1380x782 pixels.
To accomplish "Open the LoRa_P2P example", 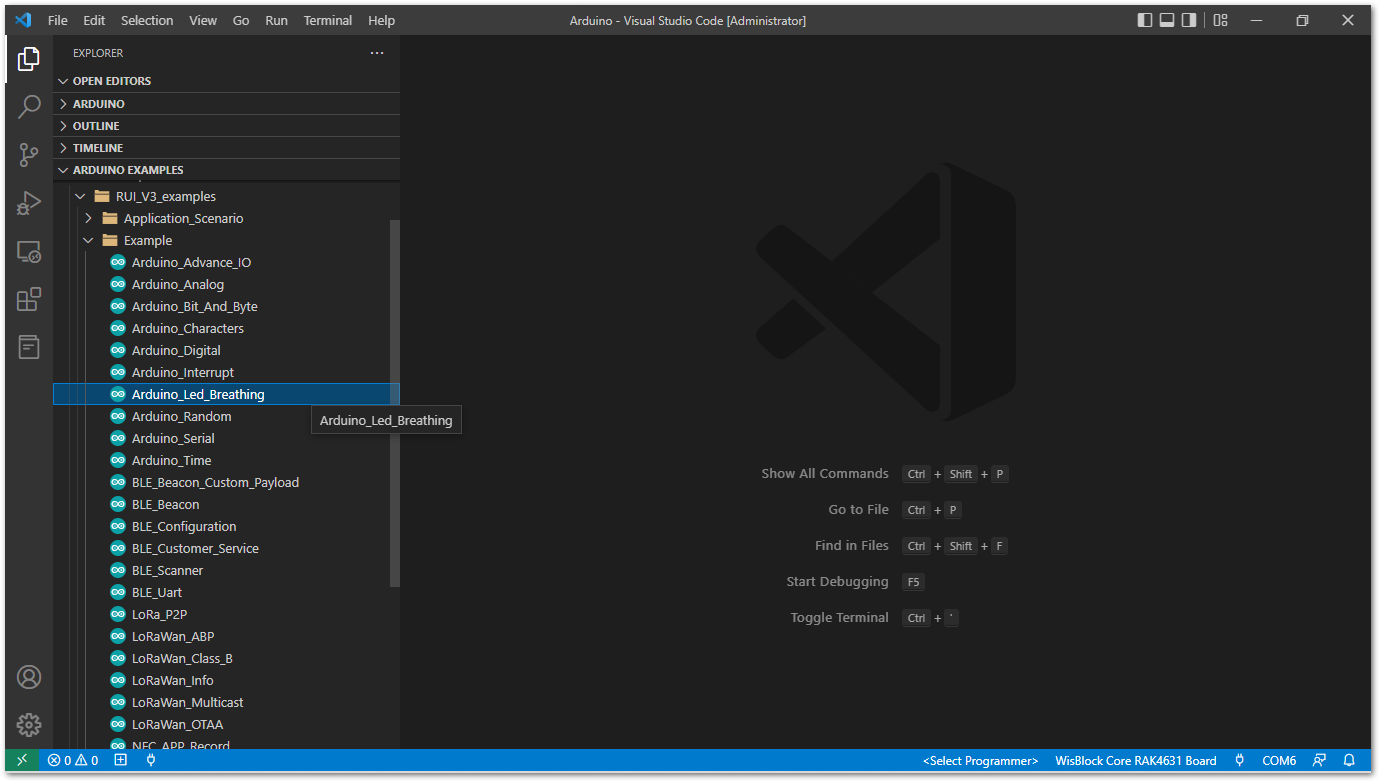I will [x=226, y=615].
